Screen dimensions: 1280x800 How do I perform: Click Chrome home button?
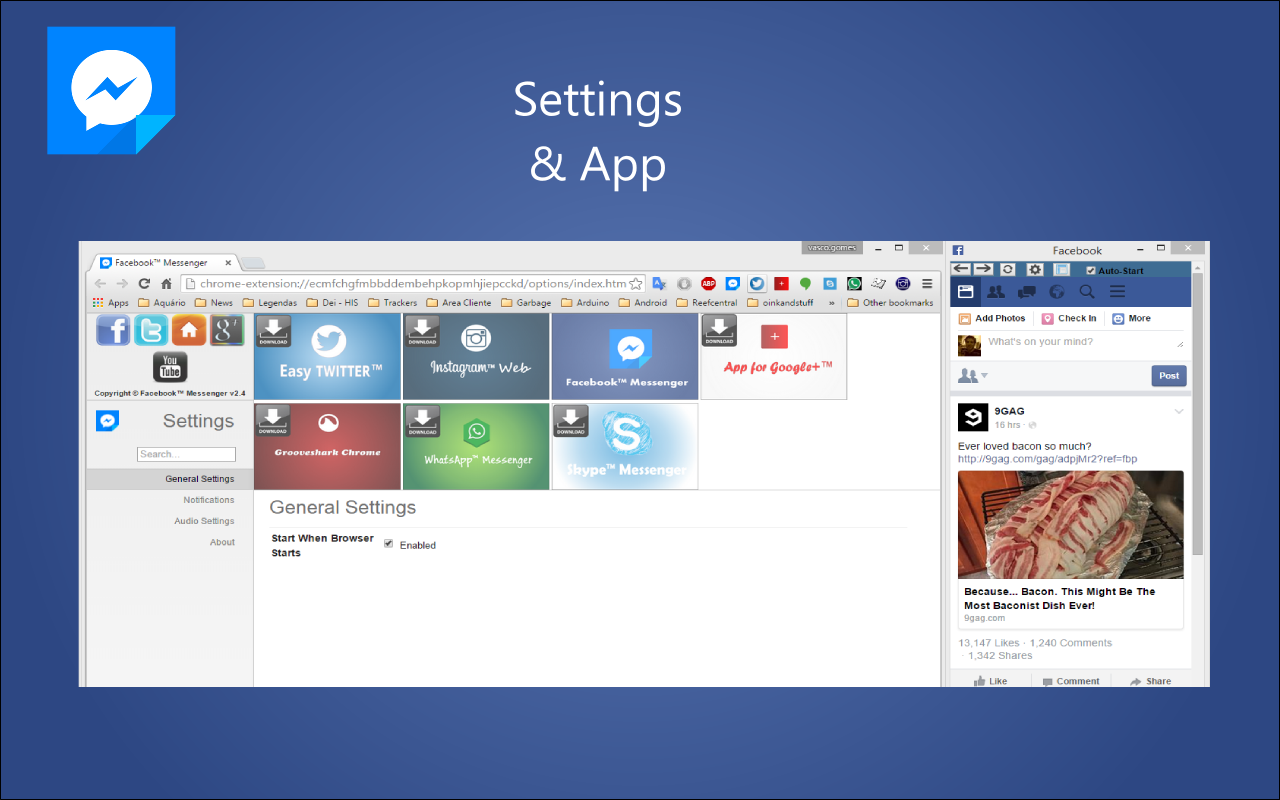tap(166, 284)
